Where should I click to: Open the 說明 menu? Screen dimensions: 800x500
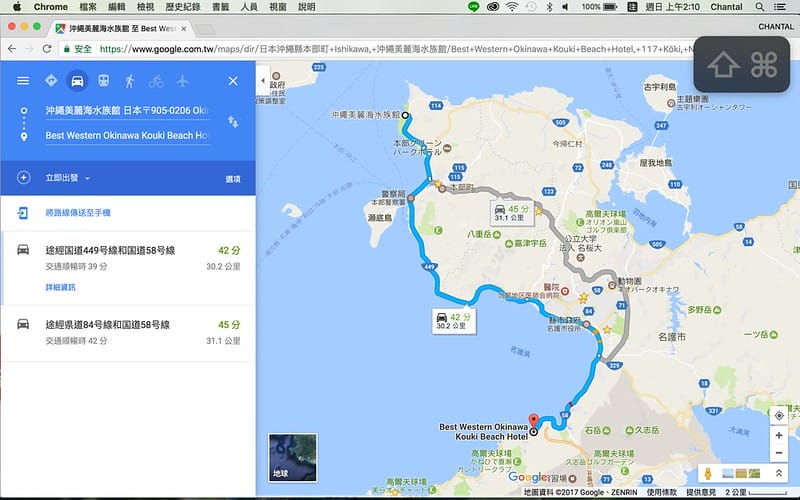click(307, 7)
